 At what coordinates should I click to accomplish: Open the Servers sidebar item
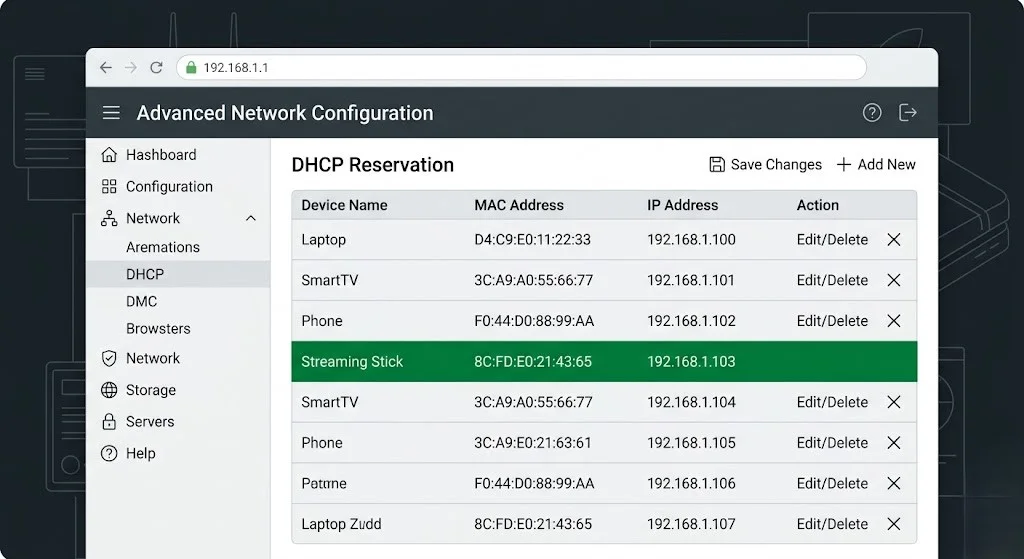pos(150,421)
